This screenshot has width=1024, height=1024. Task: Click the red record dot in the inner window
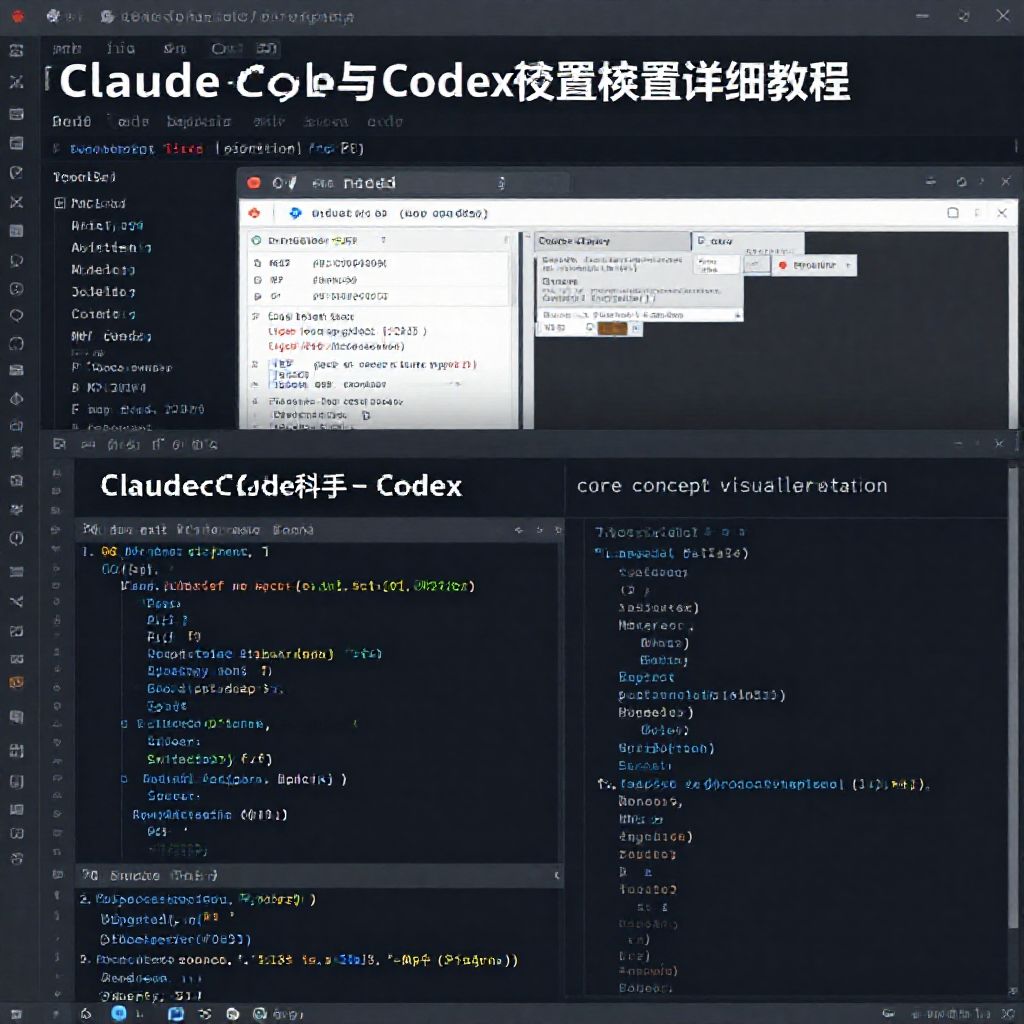(x=782, y=265)
